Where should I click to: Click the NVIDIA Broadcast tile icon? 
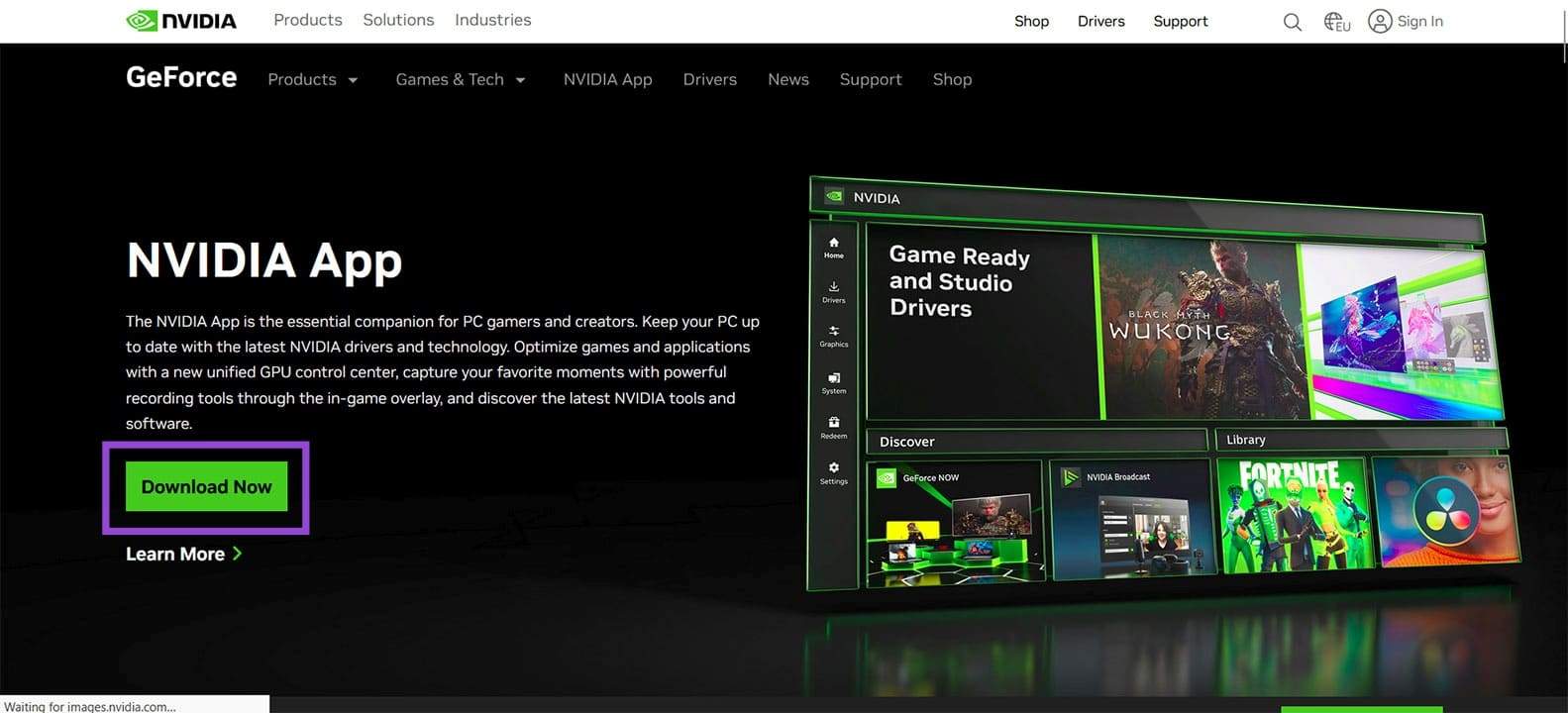1070,477
